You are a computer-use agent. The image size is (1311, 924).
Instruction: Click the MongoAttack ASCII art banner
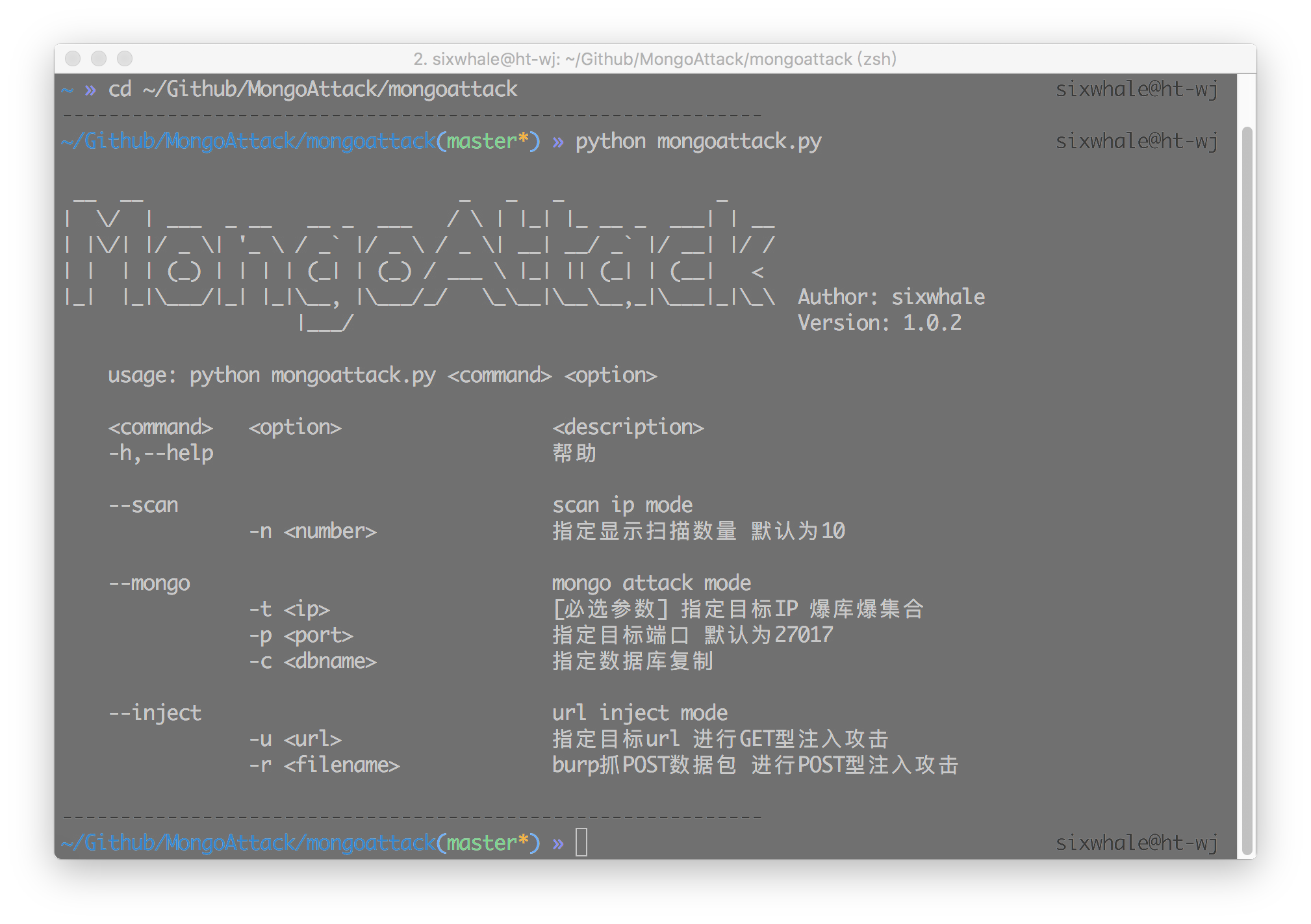click(419, 260)
